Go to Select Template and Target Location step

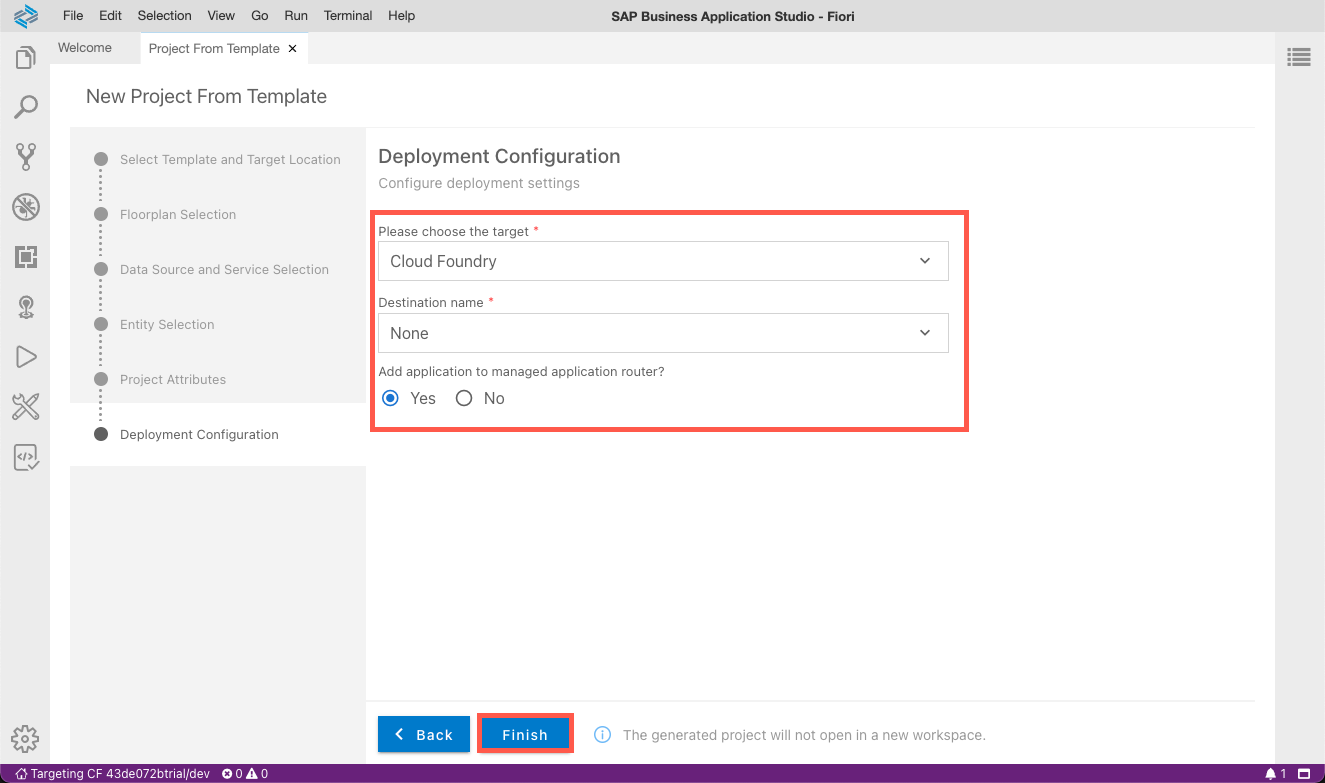point(230,160)
